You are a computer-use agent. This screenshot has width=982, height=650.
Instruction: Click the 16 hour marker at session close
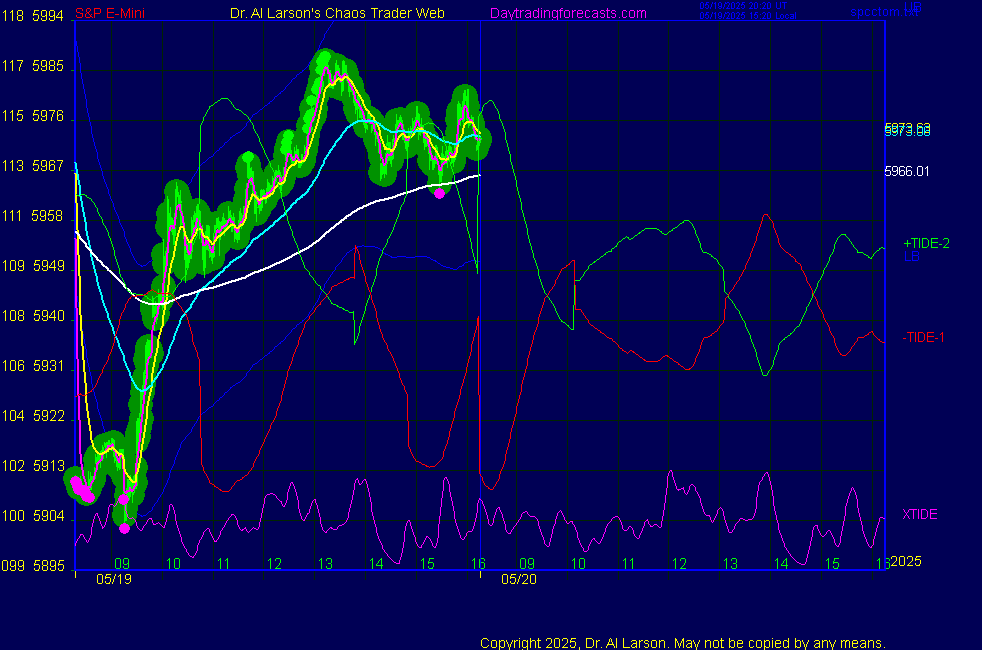pos(478,564)
